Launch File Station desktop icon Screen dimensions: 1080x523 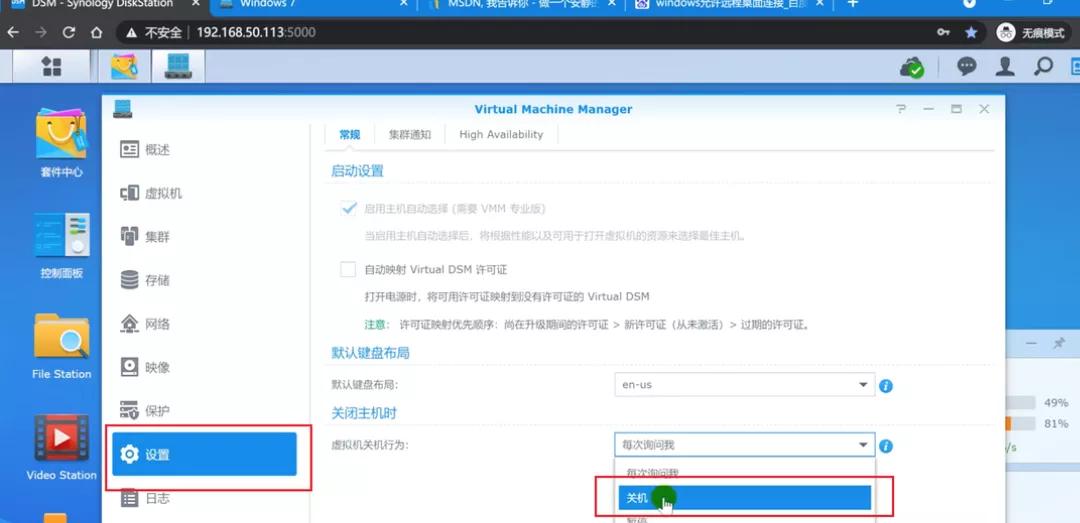(x=61, y=346)
